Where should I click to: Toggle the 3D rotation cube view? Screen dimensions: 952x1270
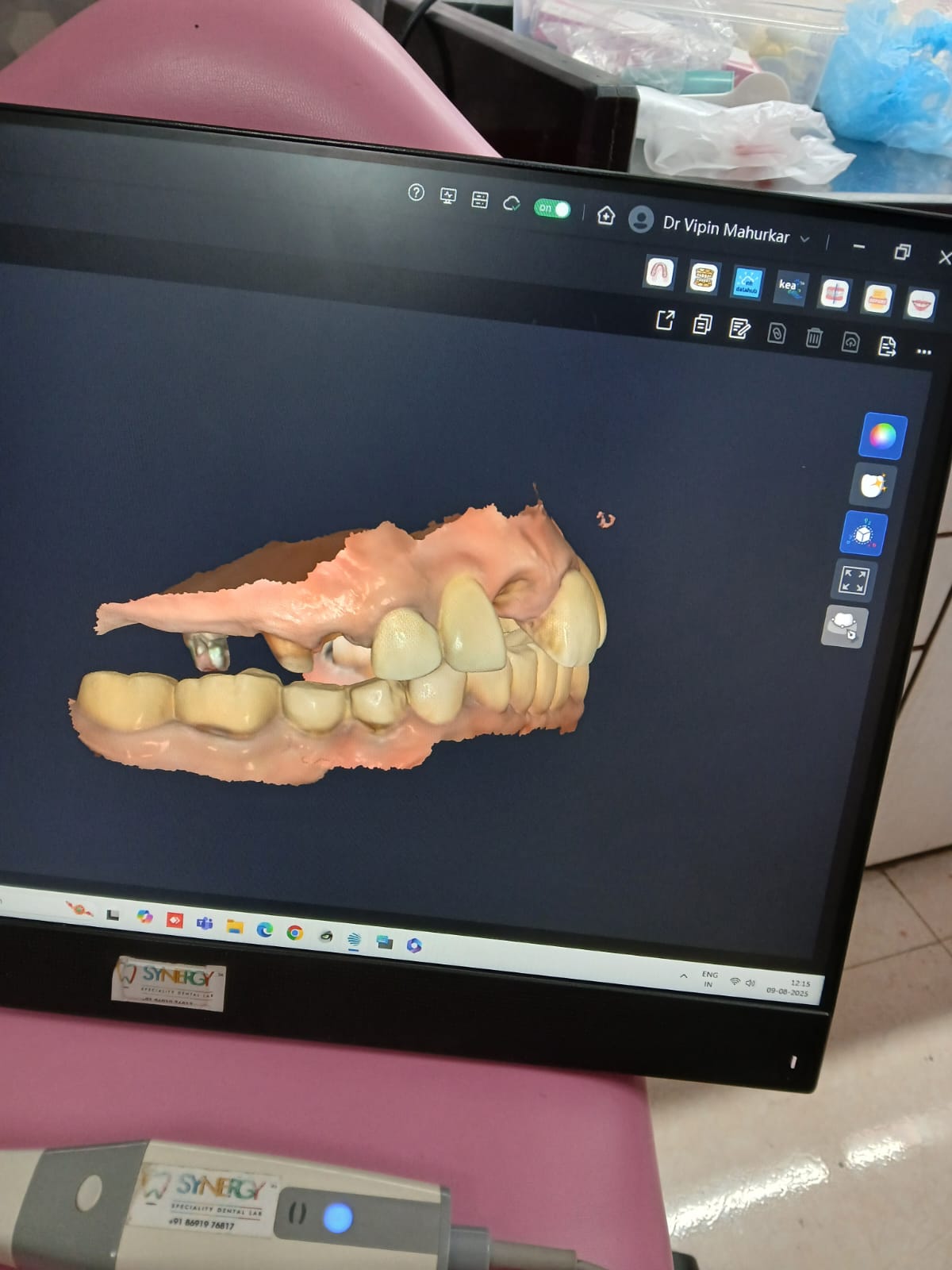click(x=863, y=534)
